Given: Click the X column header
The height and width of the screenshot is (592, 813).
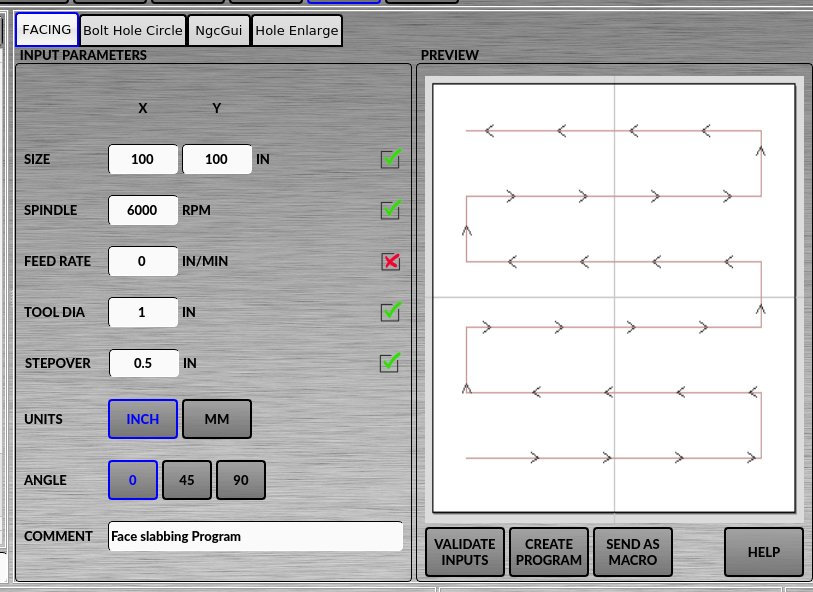Looking at the screenshot, I should [x=143, y=108].
